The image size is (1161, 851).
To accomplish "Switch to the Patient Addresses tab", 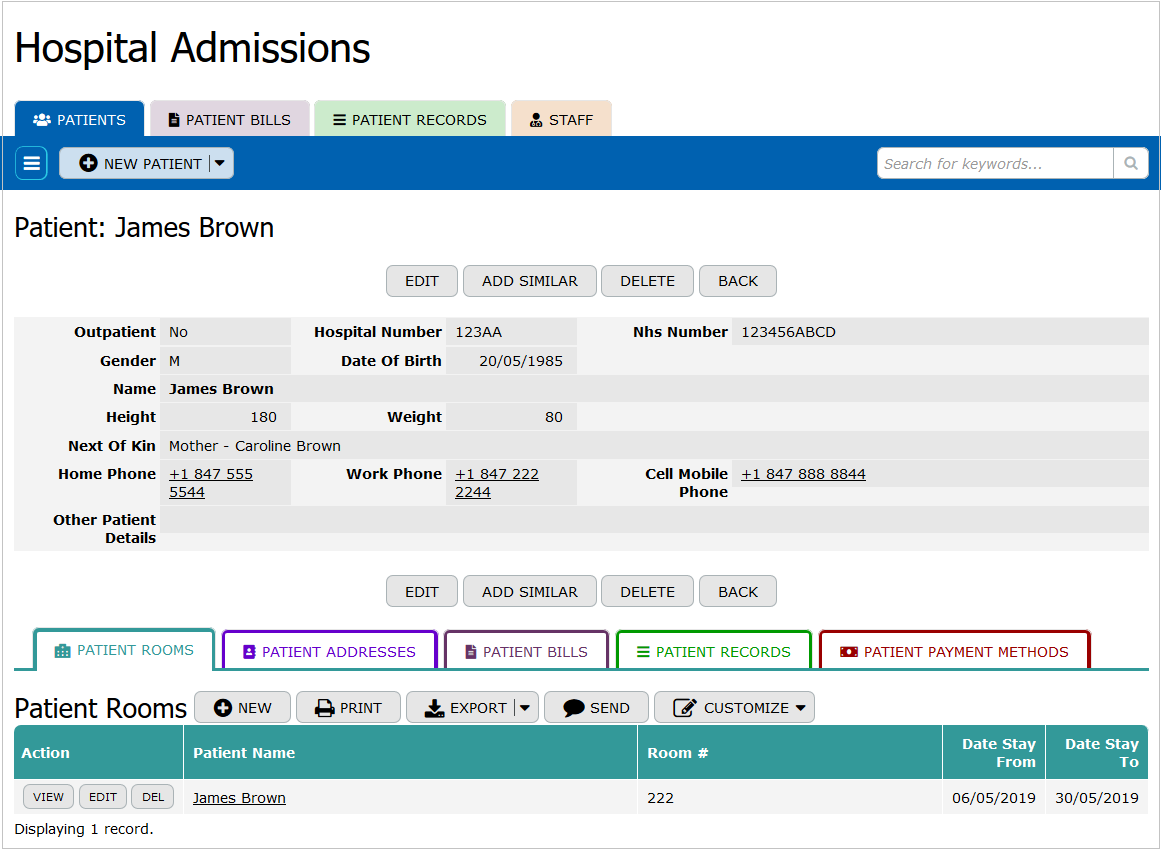I will click(329, 652).
